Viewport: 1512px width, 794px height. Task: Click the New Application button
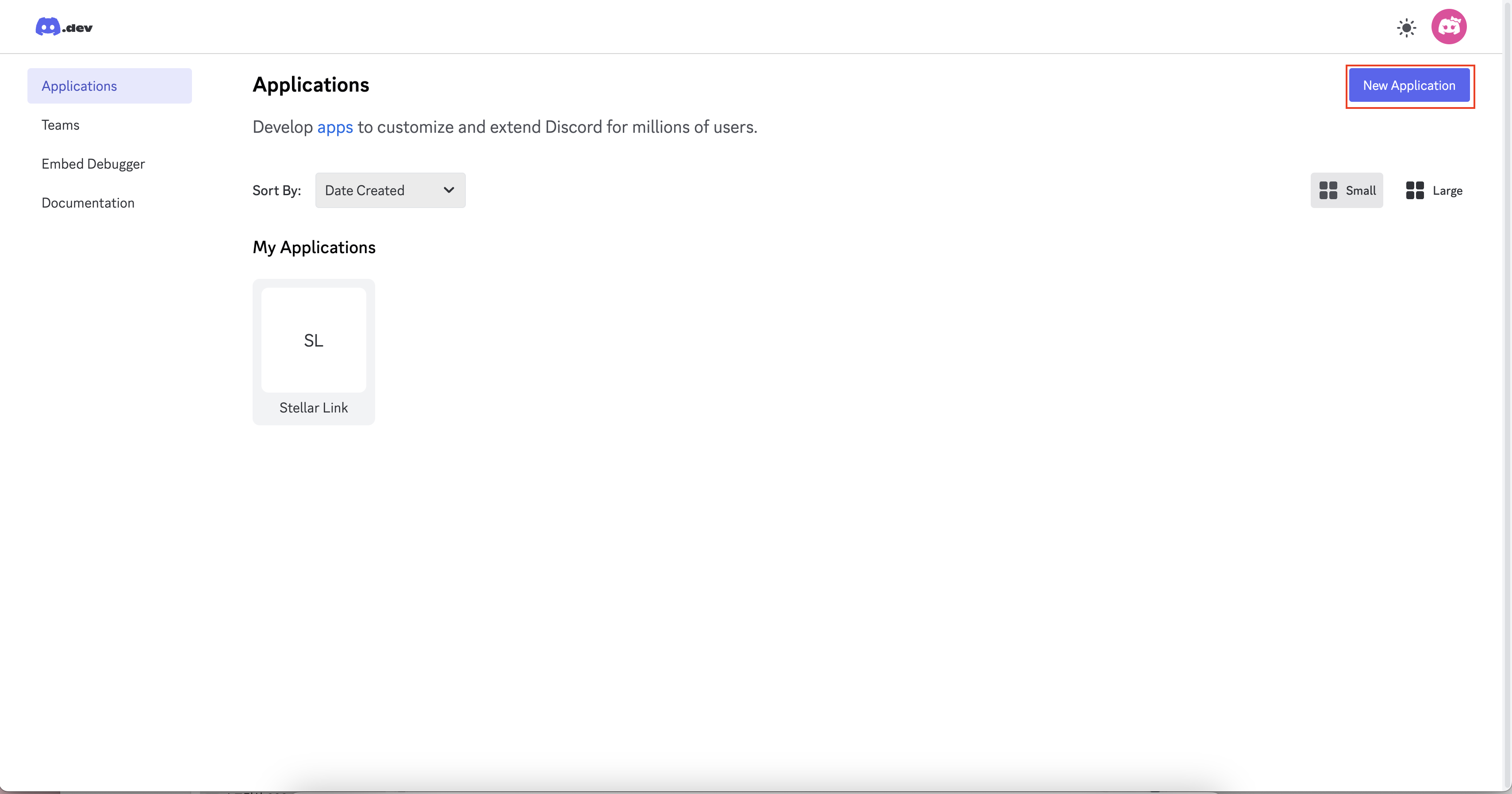pos(1408,85)
